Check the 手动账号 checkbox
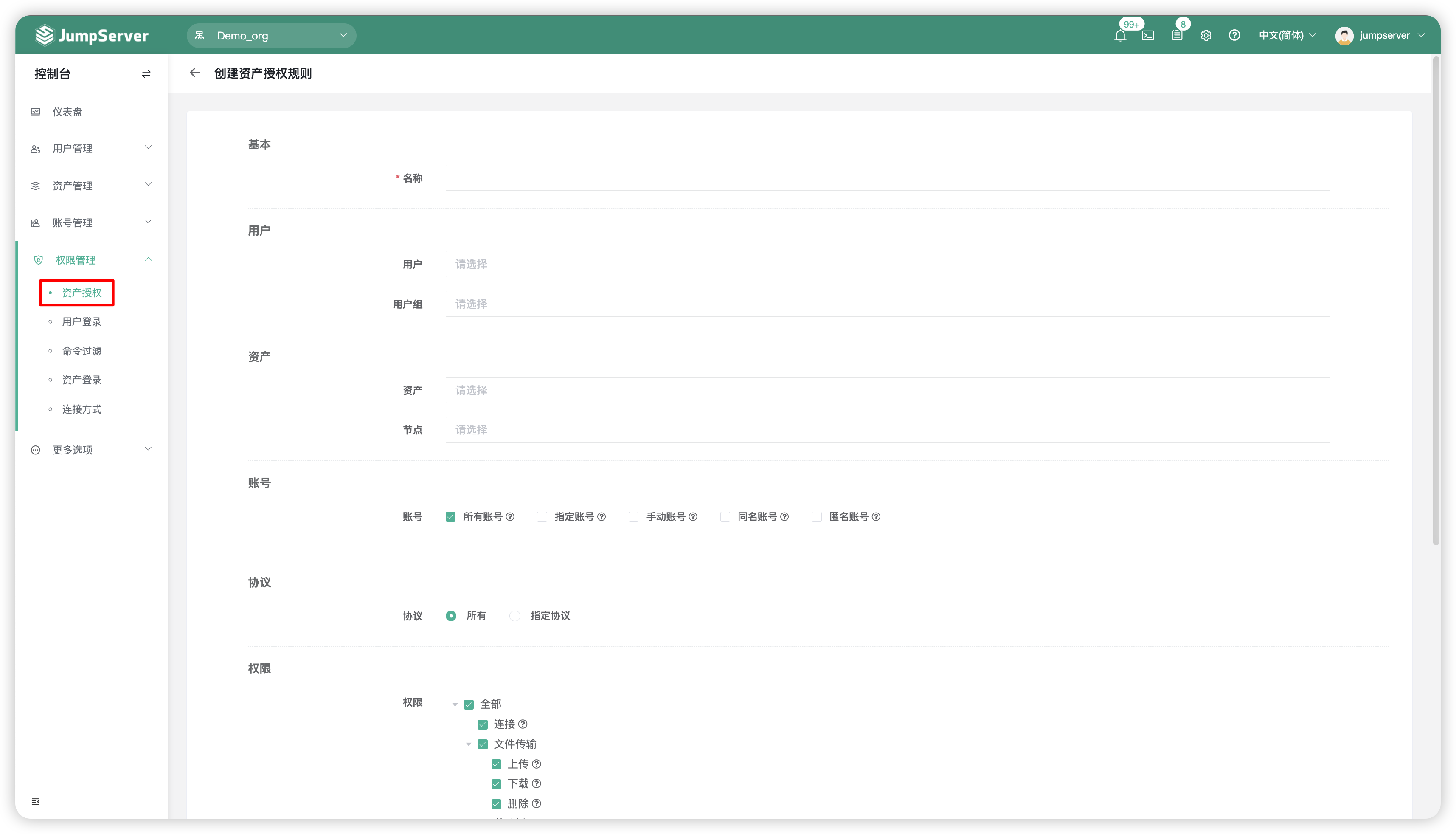 633,517
